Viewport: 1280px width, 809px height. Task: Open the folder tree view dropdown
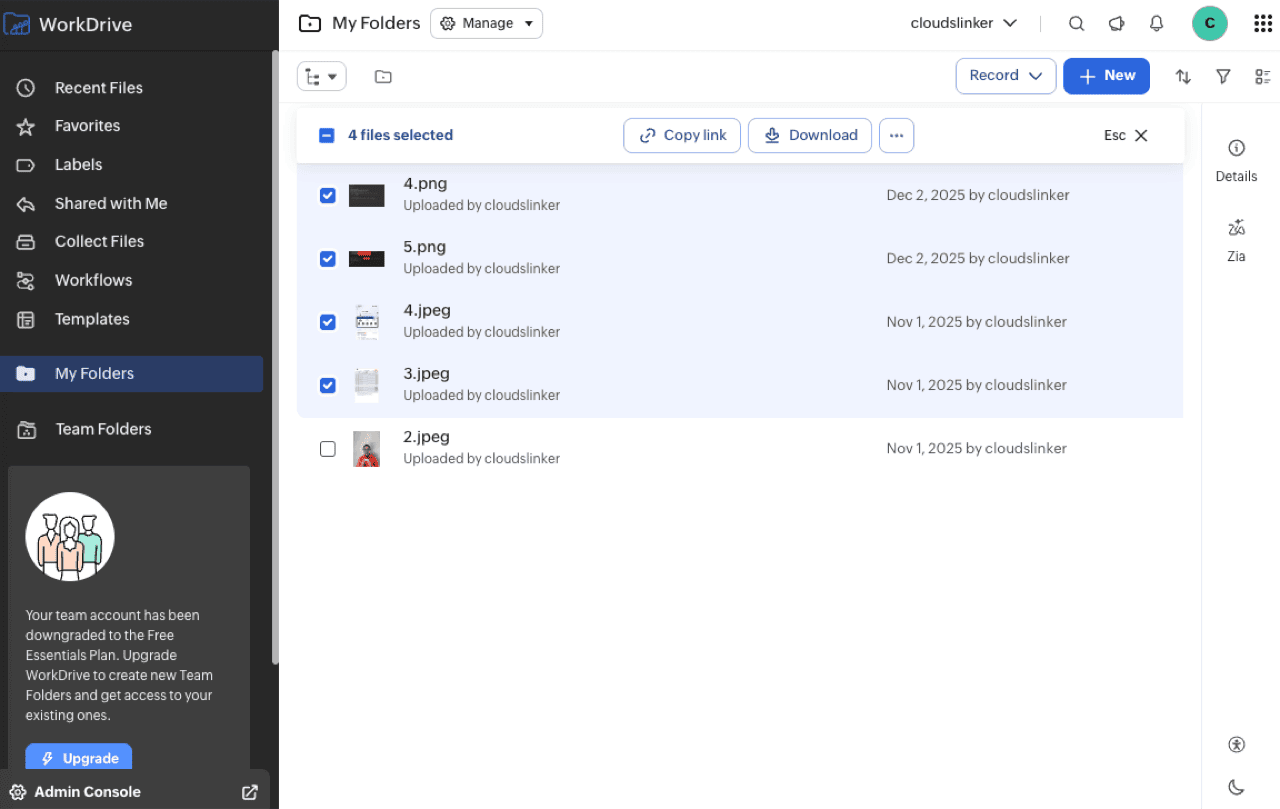322,76
